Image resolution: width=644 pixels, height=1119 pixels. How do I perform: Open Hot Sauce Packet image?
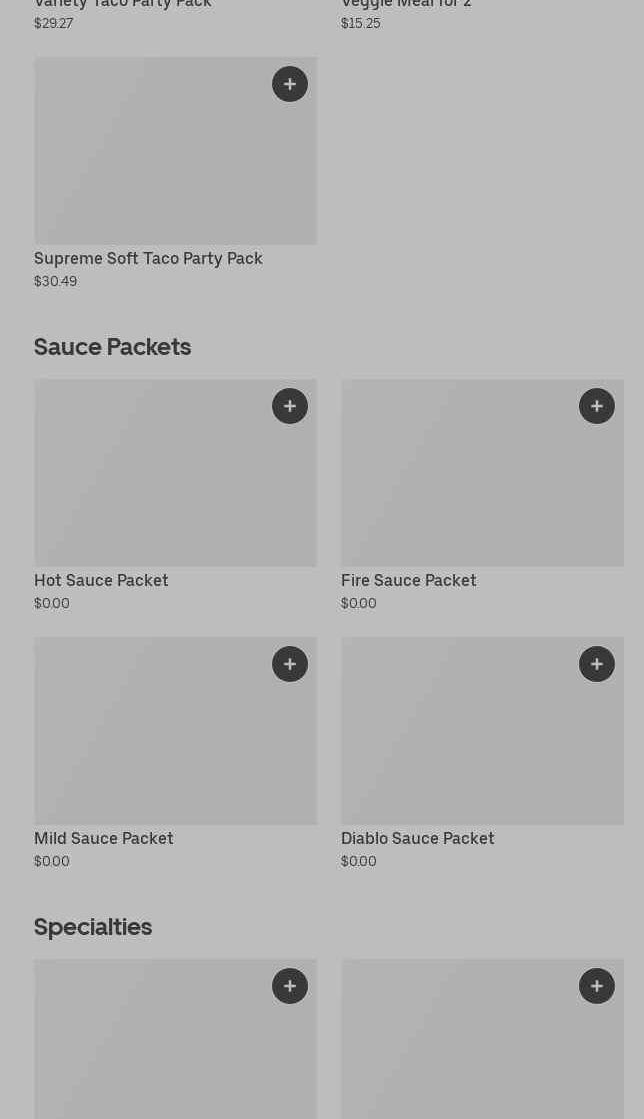[x=175, y=480]
